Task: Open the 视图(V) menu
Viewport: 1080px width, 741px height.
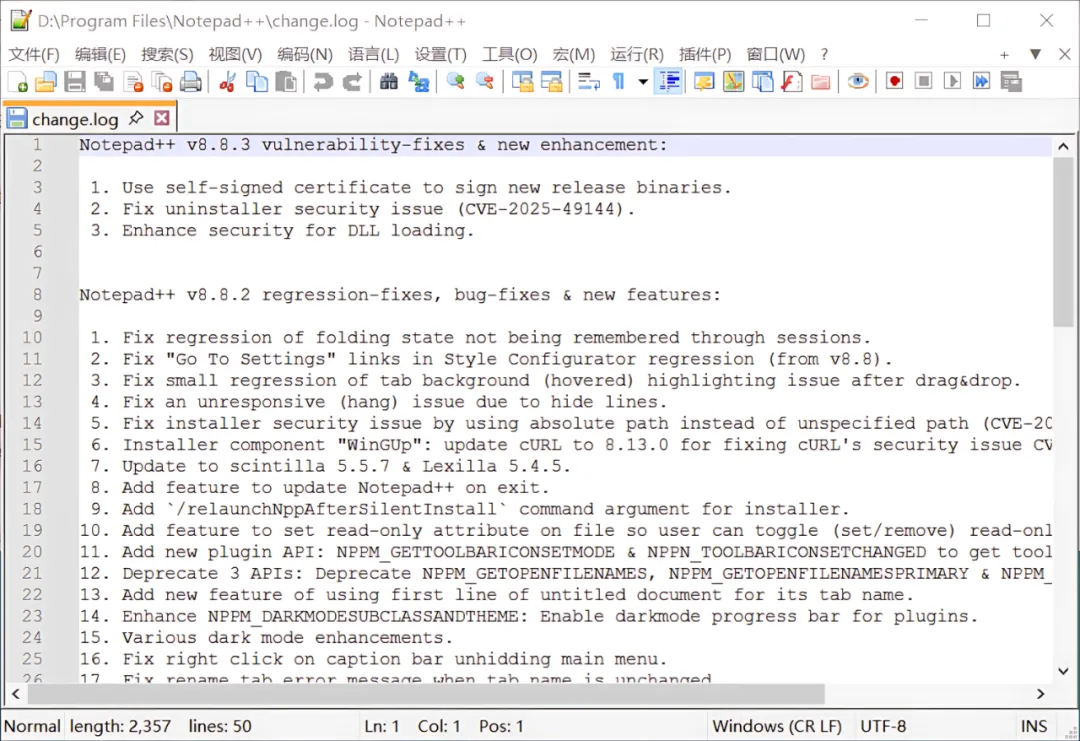Action: pyautogui.click(x=235, y=54)
